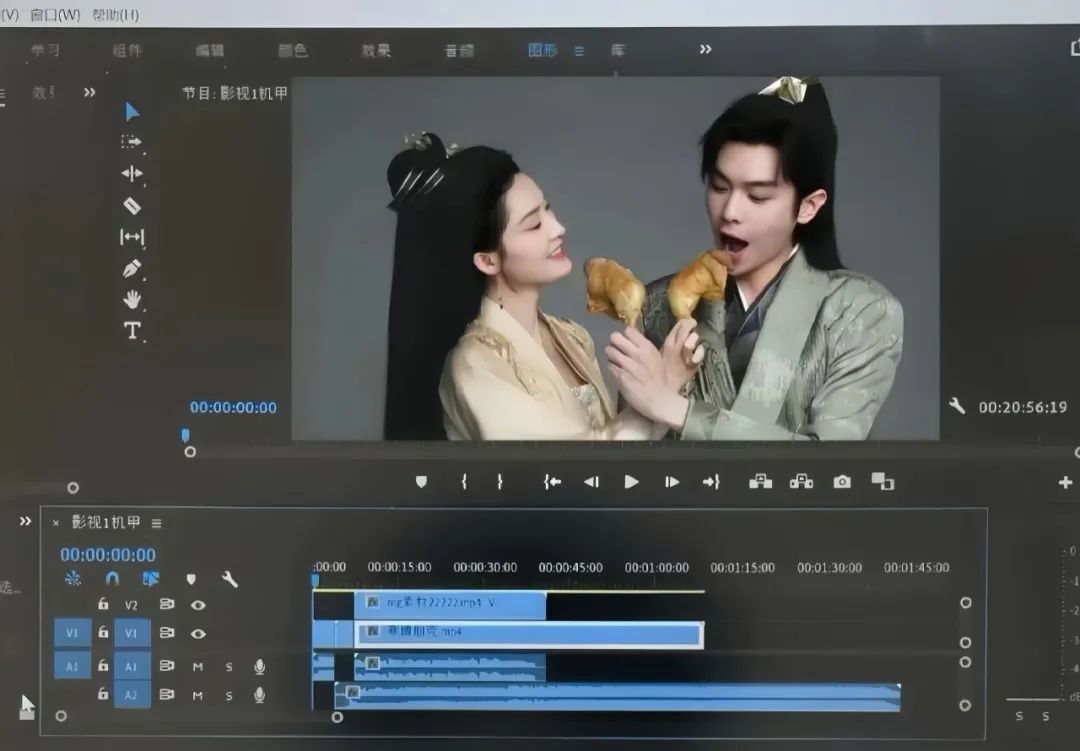The image size is (1080, 751).
Task: Open the comparison view button
Action: click(882, 481)
